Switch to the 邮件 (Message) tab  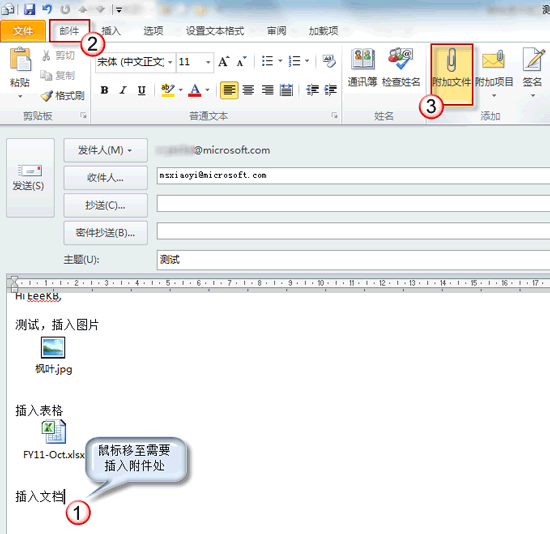(x=69, y=31)
